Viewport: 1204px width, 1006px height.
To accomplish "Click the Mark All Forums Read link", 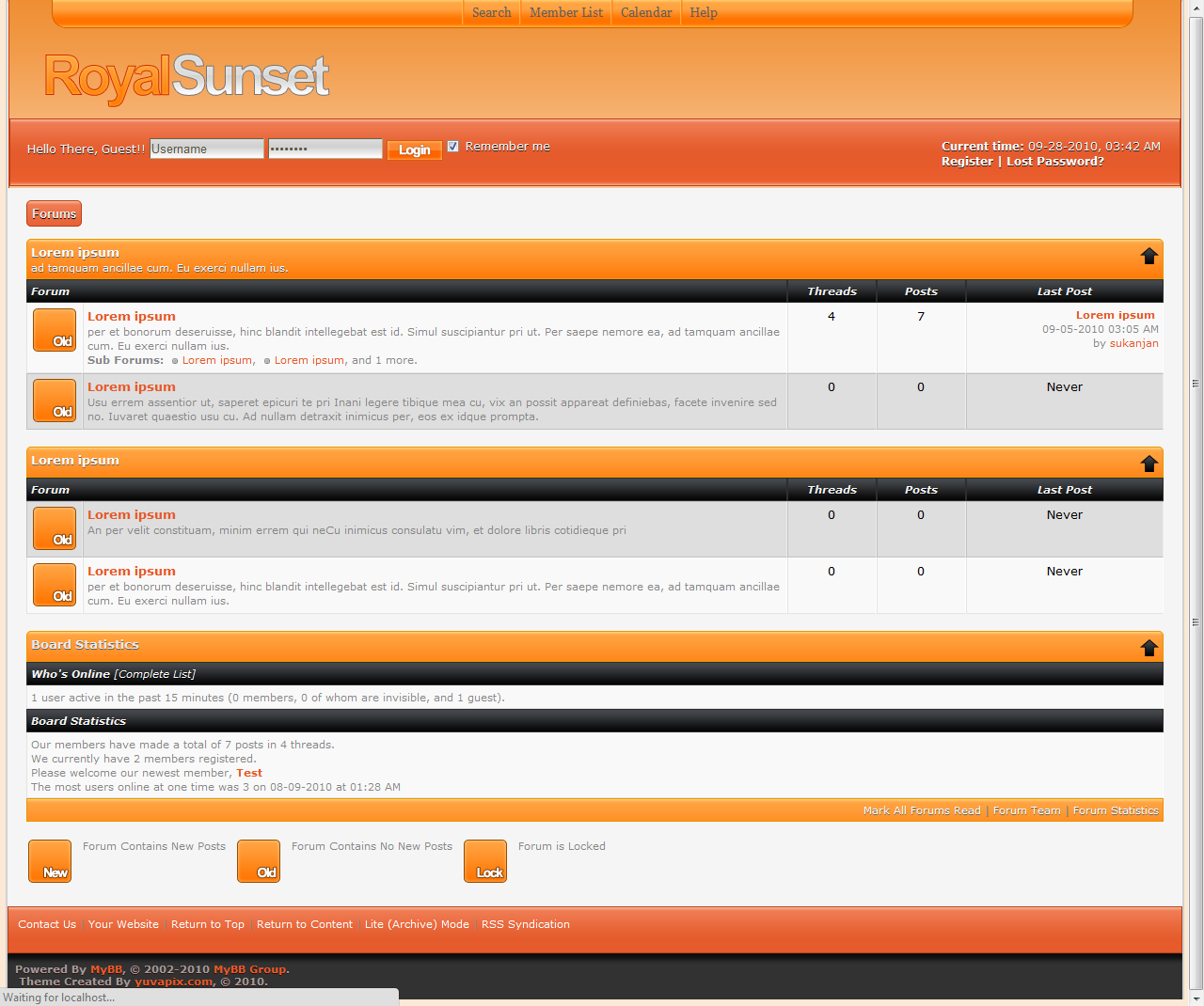I will pyautogui.click(x=921, y=810).
